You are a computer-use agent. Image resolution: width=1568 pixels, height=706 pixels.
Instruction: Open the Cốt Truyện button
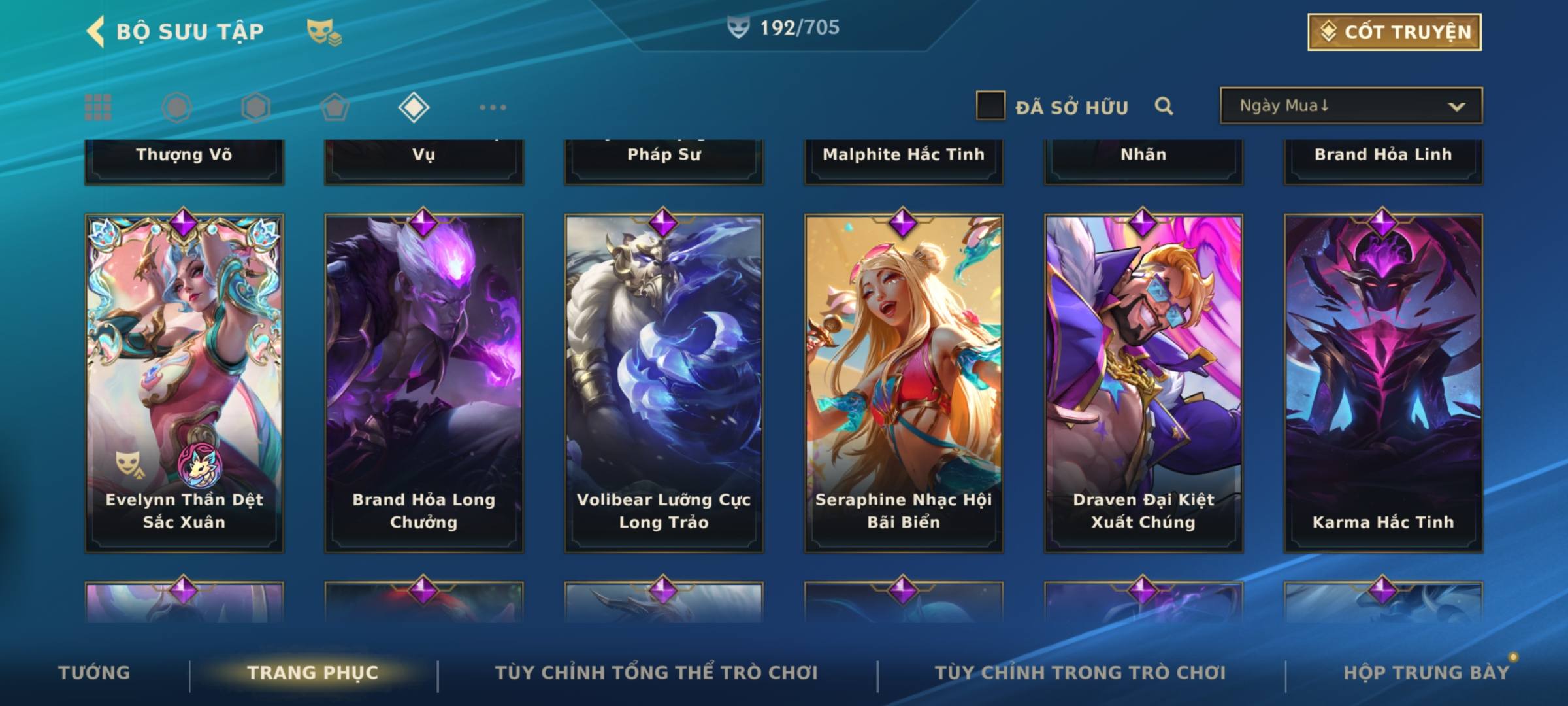click(1394, 31)
